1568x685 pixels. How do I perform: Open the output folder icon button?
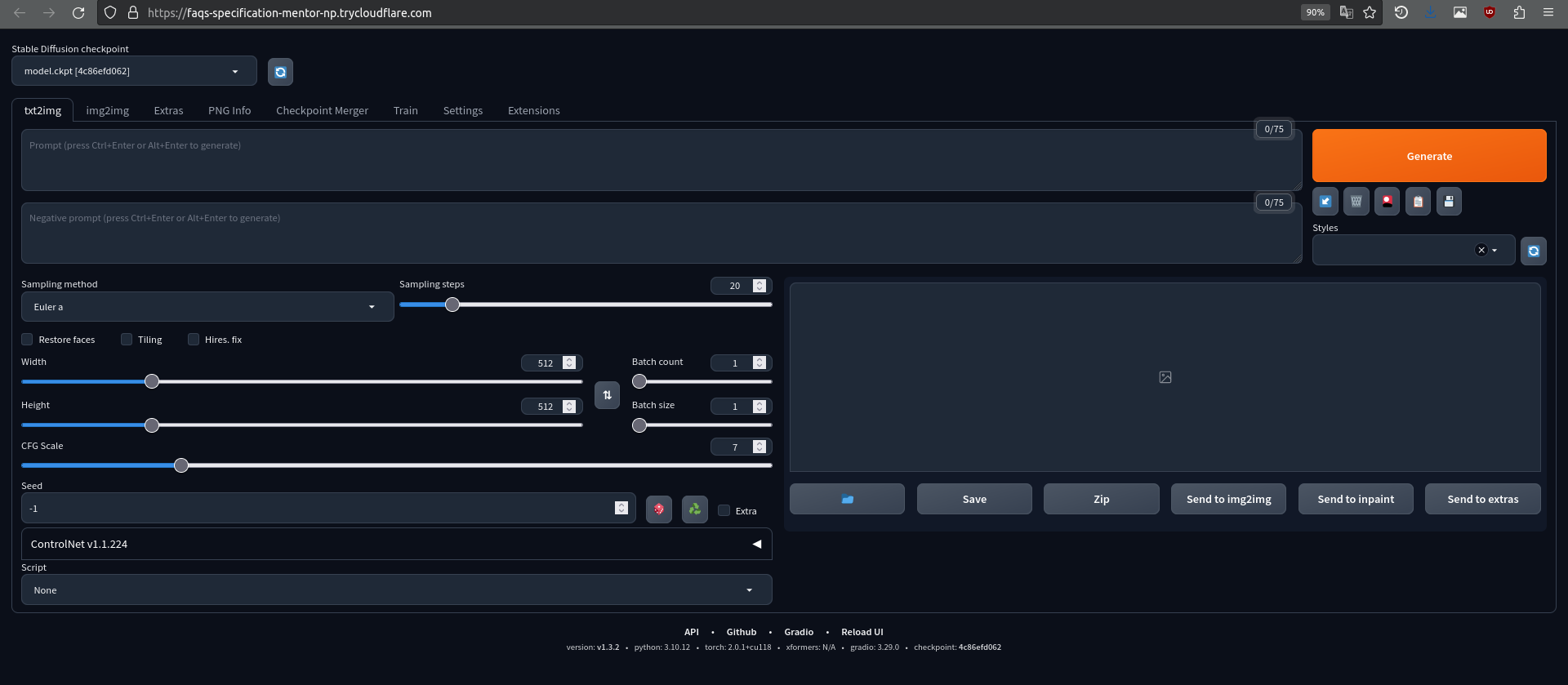(x=847, y=499)
